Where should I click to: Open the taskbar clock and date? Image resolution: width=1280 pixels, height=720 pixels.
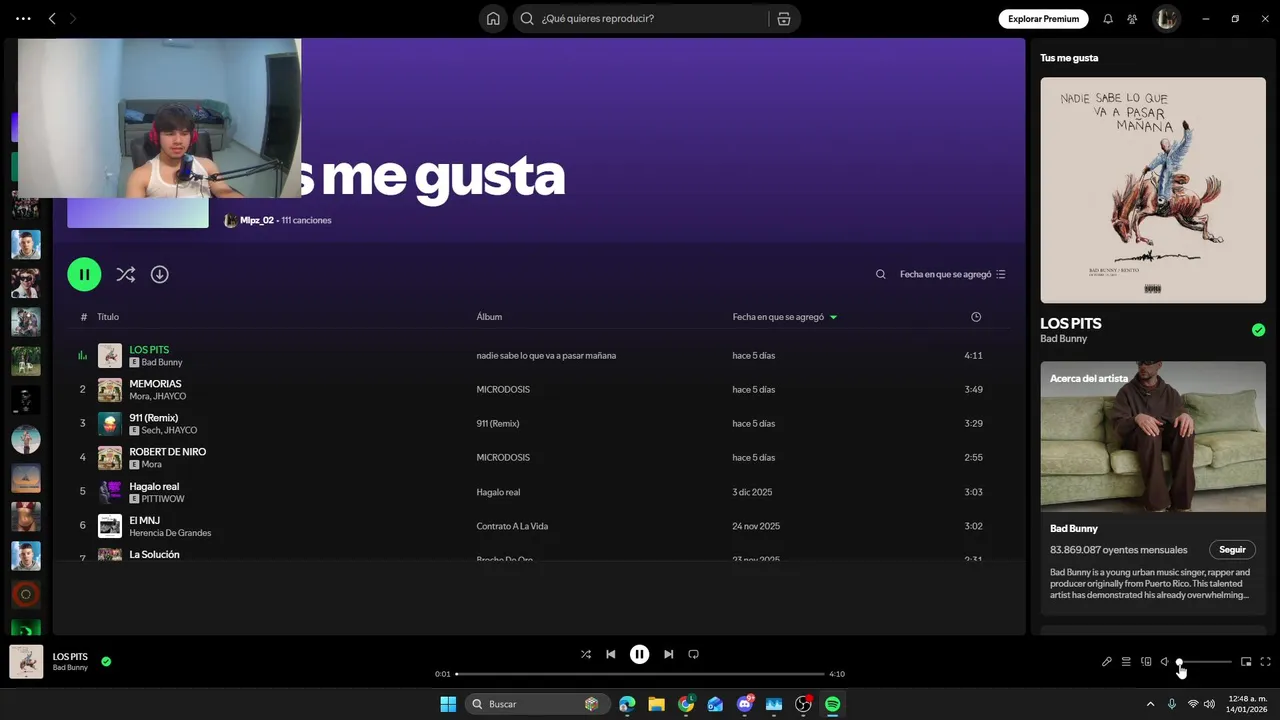[1247, 704]
